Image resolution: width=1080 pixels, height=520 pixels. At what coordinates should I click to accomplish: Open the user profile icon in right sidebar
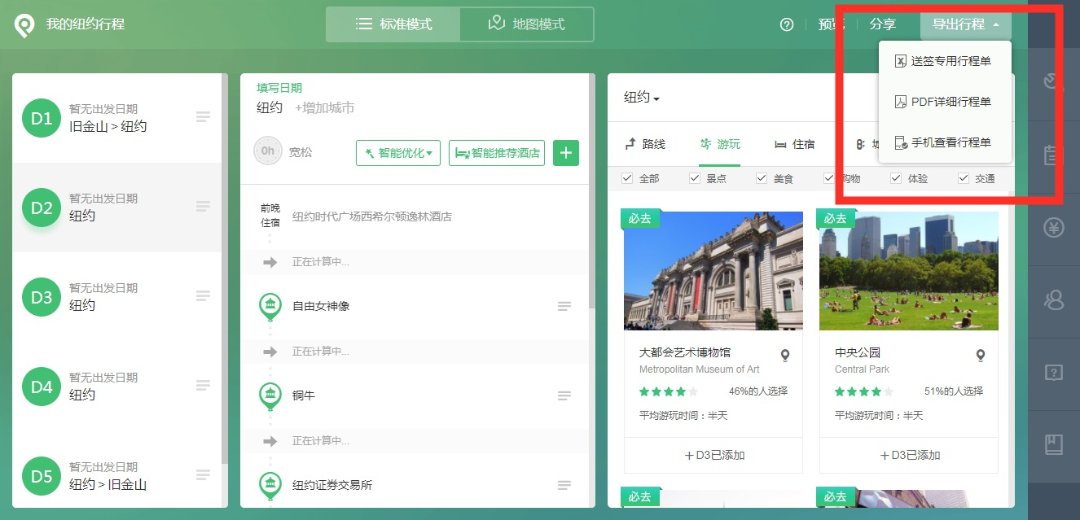coord(1053,299)
